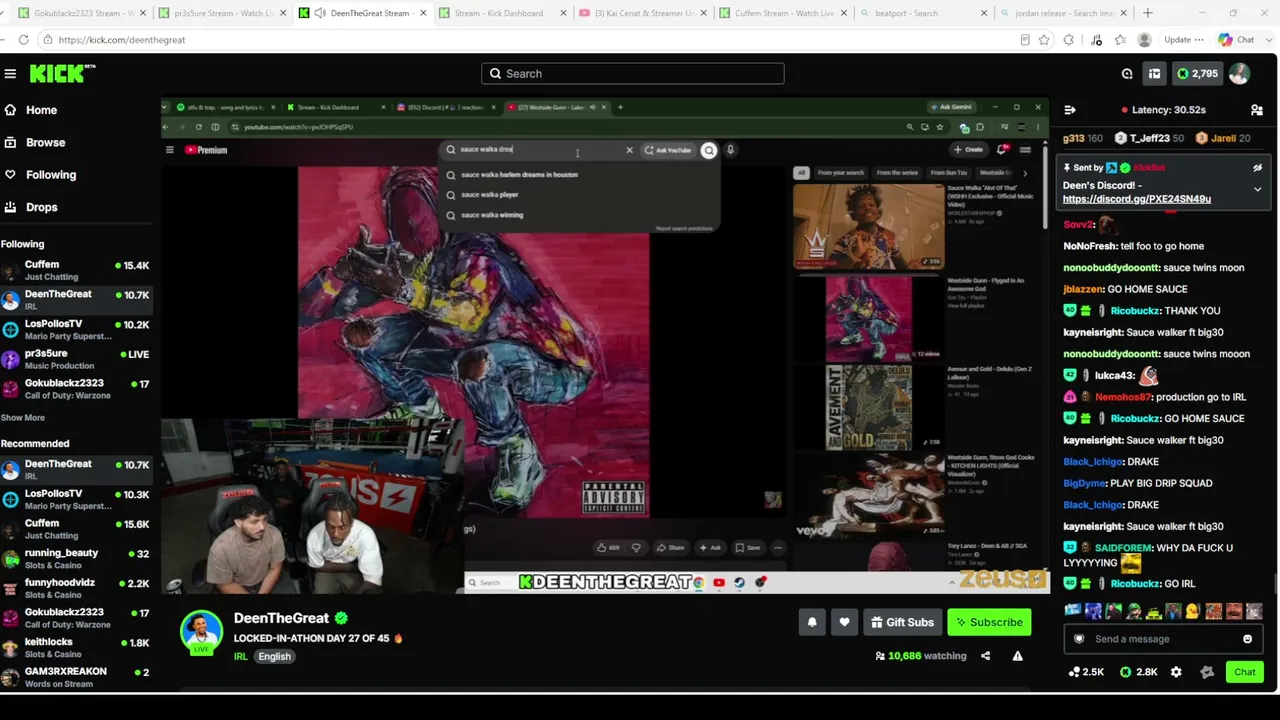Open the 2.8K KICKs gifting icon
Image resolution: width=1280 pixels, height=720 pixels.
click(x=1139, y=672)
